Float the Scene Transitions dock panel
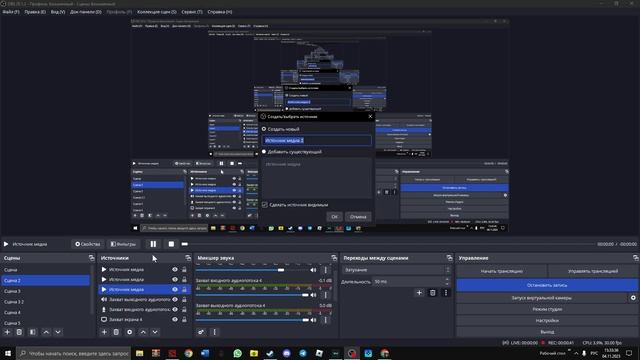The width and height of the screenshot is (640, 360). click(x=449, y=258)
